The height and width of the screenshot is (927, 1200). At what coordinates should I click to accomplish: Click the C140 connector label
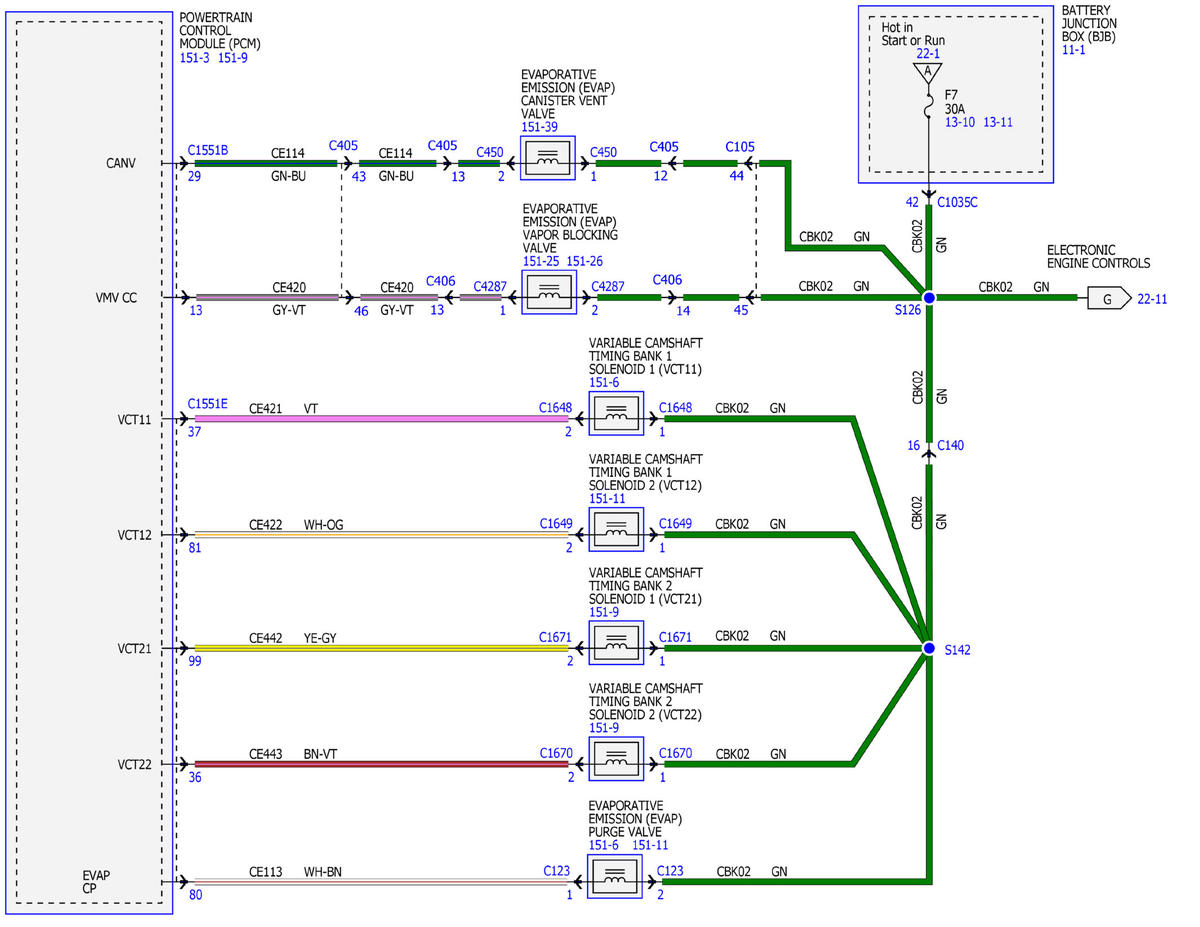951,445
